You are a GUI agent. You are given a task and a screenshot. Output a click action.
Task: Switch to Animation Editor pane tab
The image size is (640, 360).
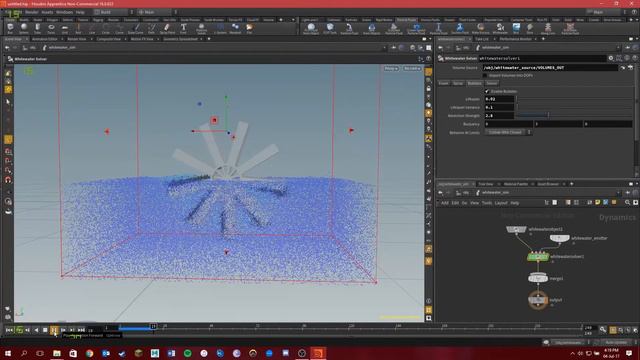pos(44,39)
